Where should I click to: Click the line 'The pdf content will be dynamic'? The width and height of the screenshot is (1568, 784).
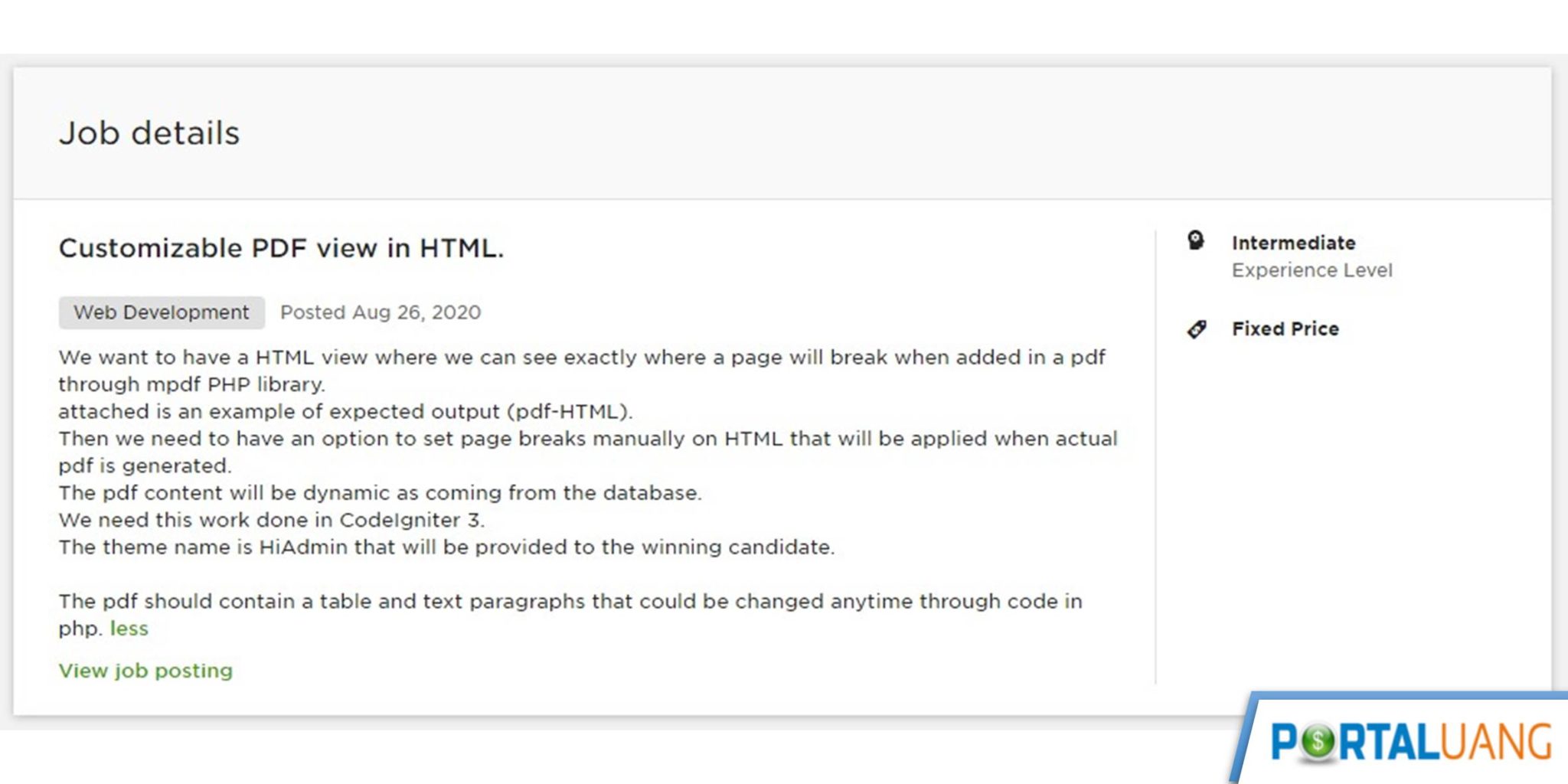(x=380, y=493)
